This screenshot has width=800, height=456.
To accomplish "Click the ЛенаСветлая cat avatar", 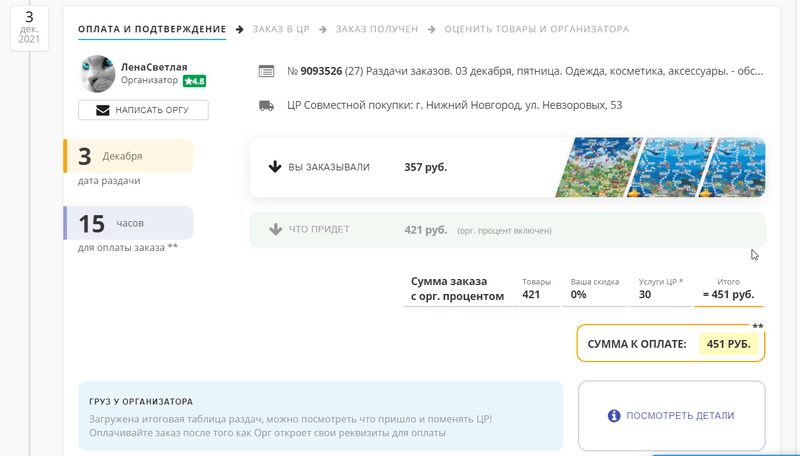I will (x=98, y=73).
